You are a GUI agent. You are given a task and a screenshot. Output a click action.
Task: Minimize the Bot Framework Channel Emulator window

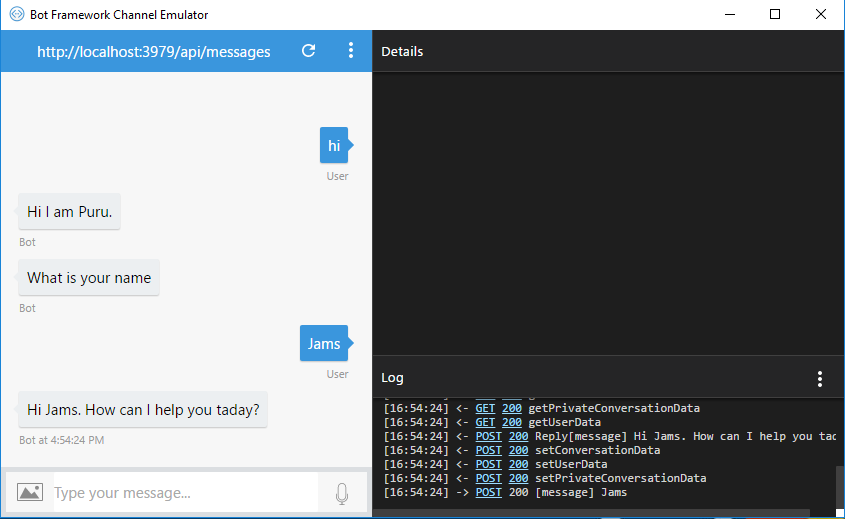pos(730,15)
